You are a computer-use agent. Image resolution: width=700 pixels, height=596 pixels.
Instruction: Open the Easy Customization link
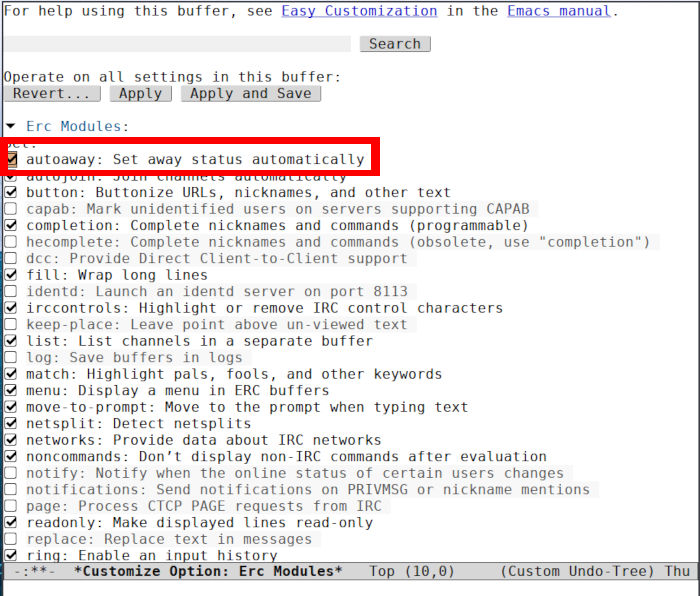point(359,11)
